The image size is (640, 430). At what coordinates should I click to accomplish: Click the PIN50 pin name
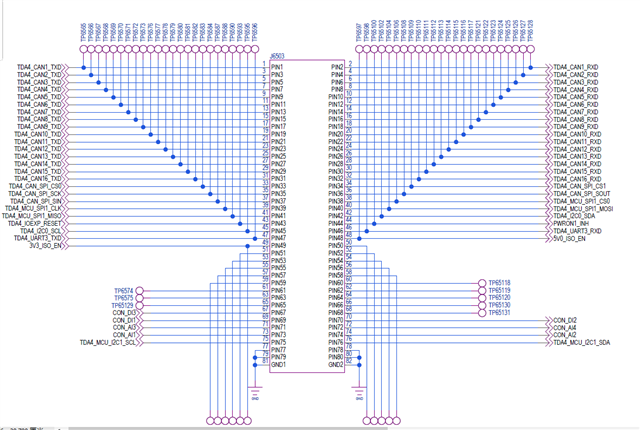coord(336,246)
